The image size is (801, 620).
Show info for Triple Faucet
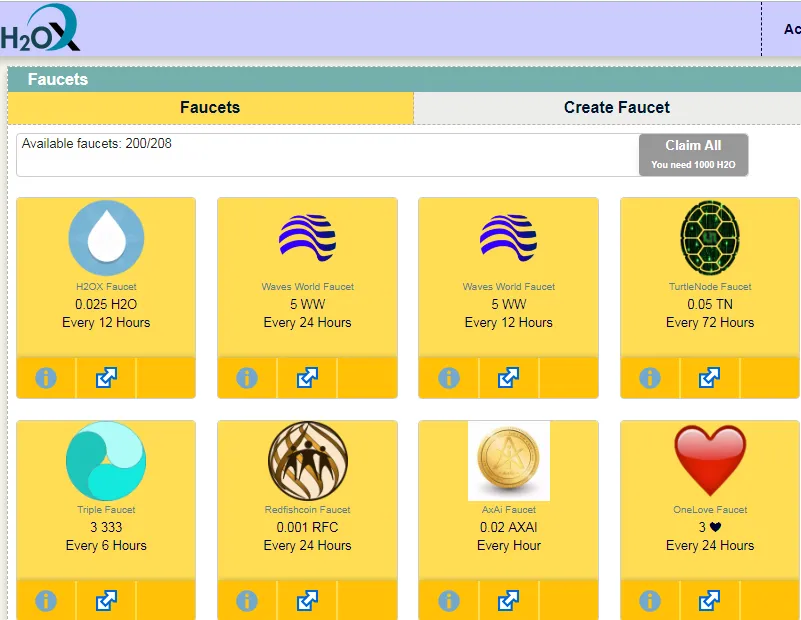click(x=46, y=601)
